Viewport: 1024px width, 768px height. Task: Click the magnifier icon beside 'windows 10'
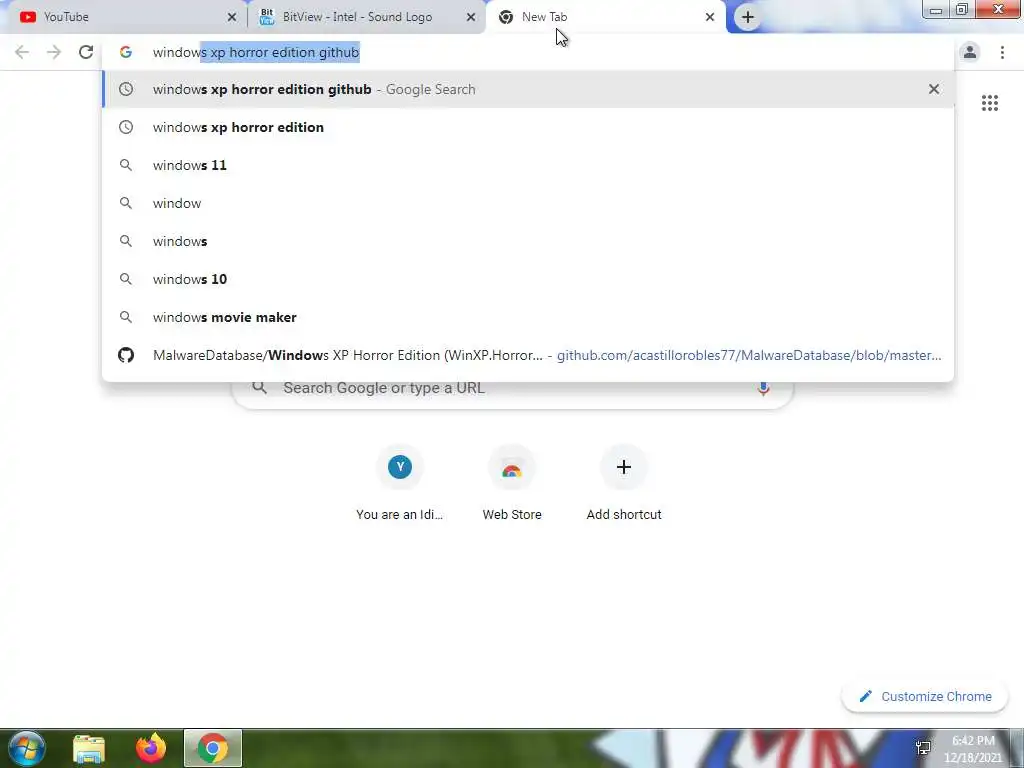point(125,279)
